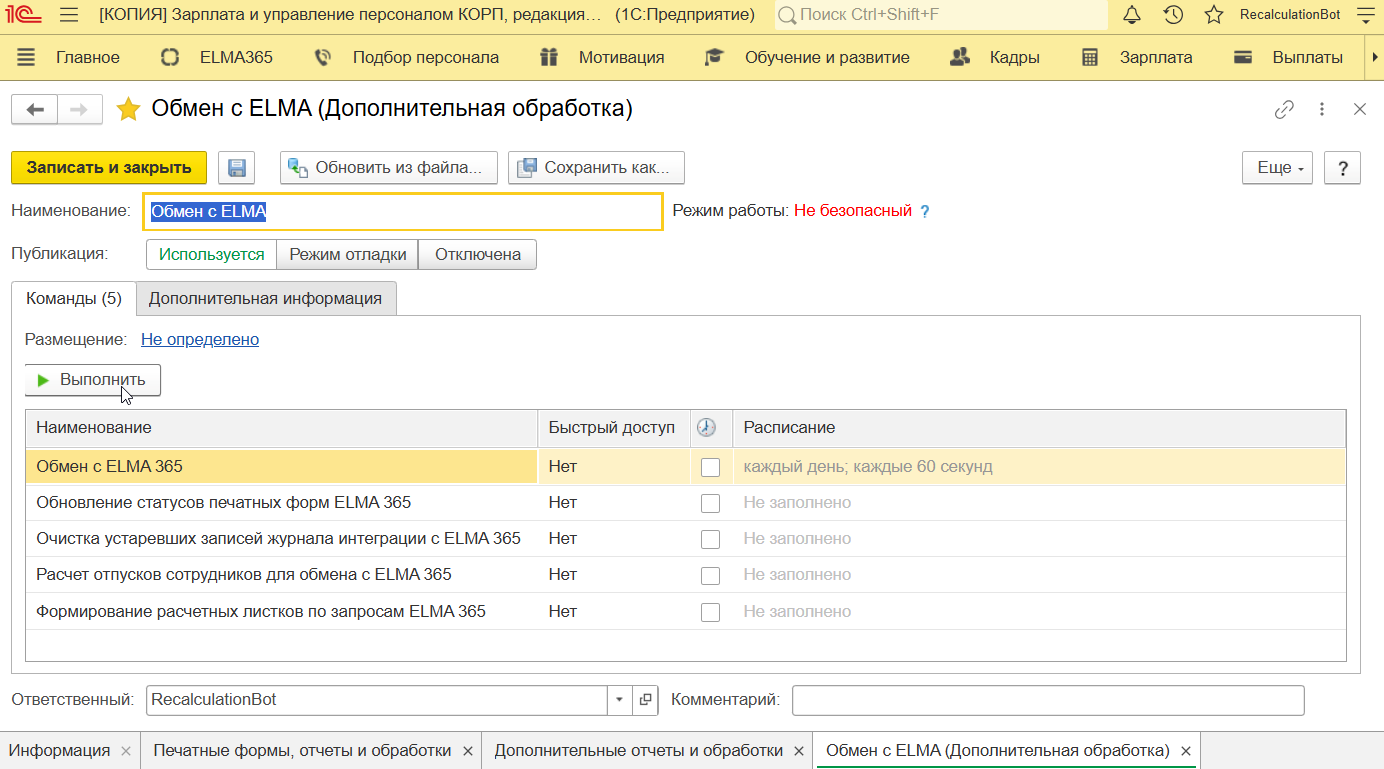Viewport: 1384px width, 769px height.
Task: Open the 1C main menu logo icon
Action: [25, 15]
